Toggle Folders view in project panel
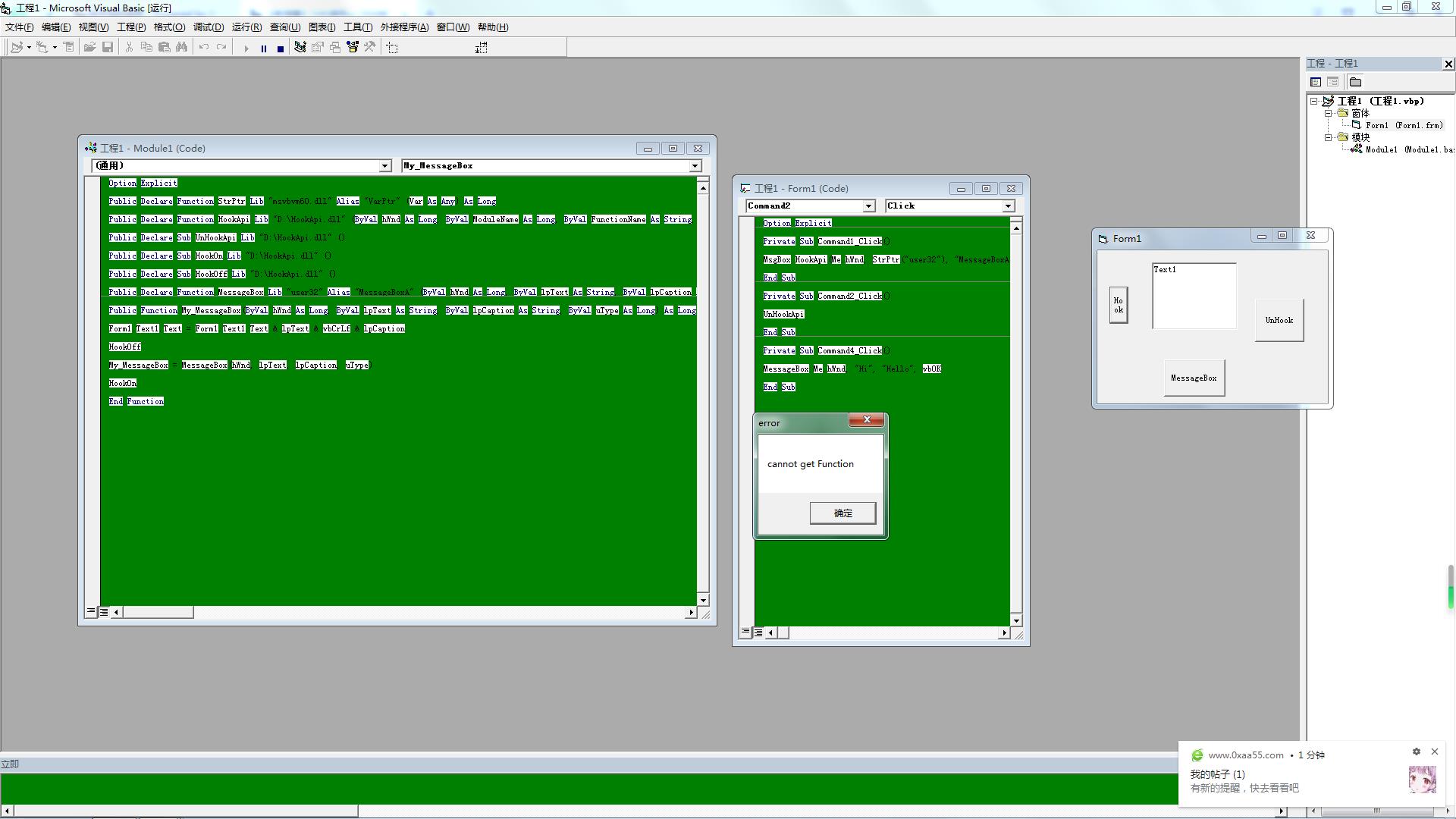This screenshot has width=1456, height=819. coord(1355,82)
